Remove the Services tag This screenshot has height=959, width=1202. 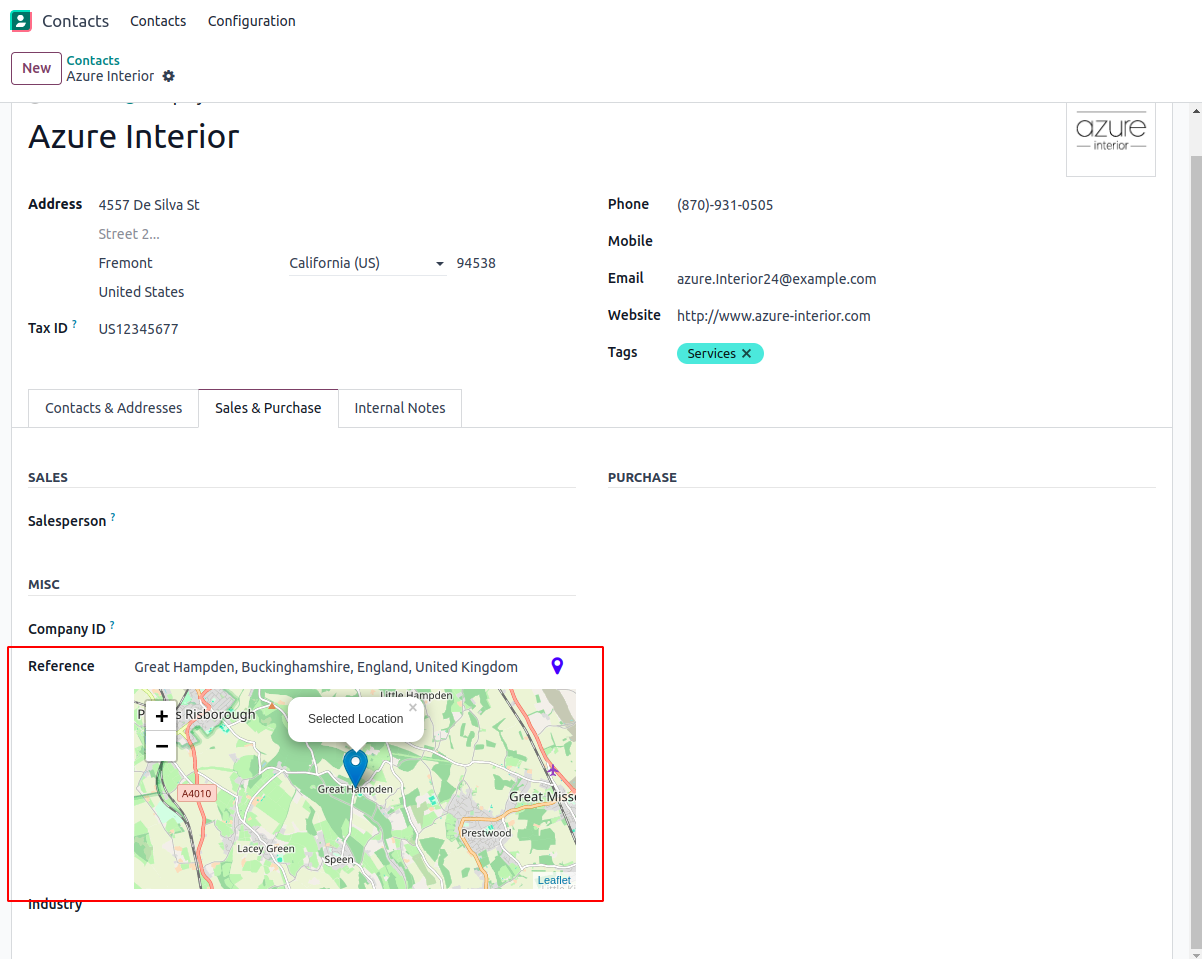[x=746, y=354]
